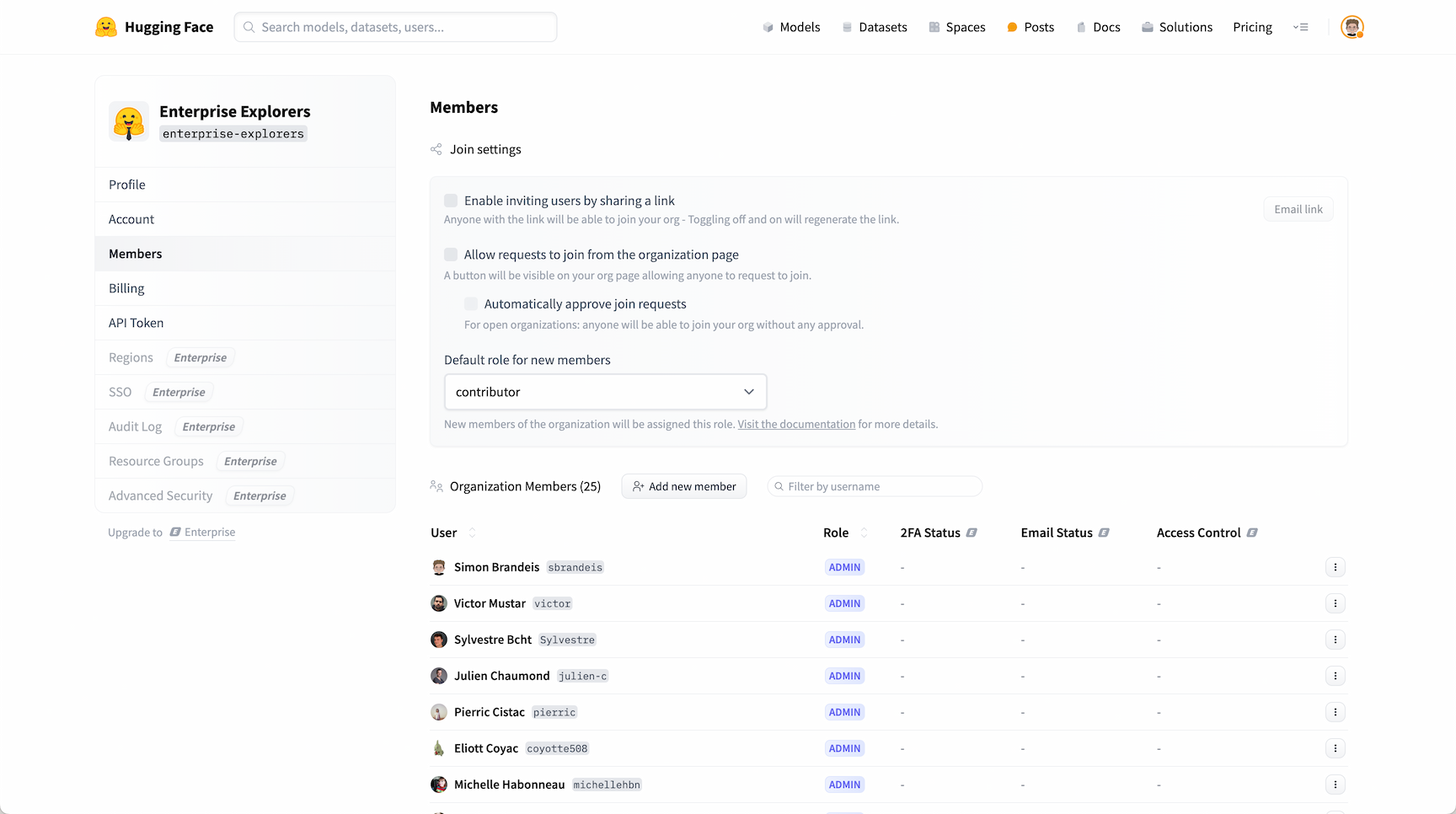
Task: Open the default role contributor dropdown
Action: tap(605, 392)
